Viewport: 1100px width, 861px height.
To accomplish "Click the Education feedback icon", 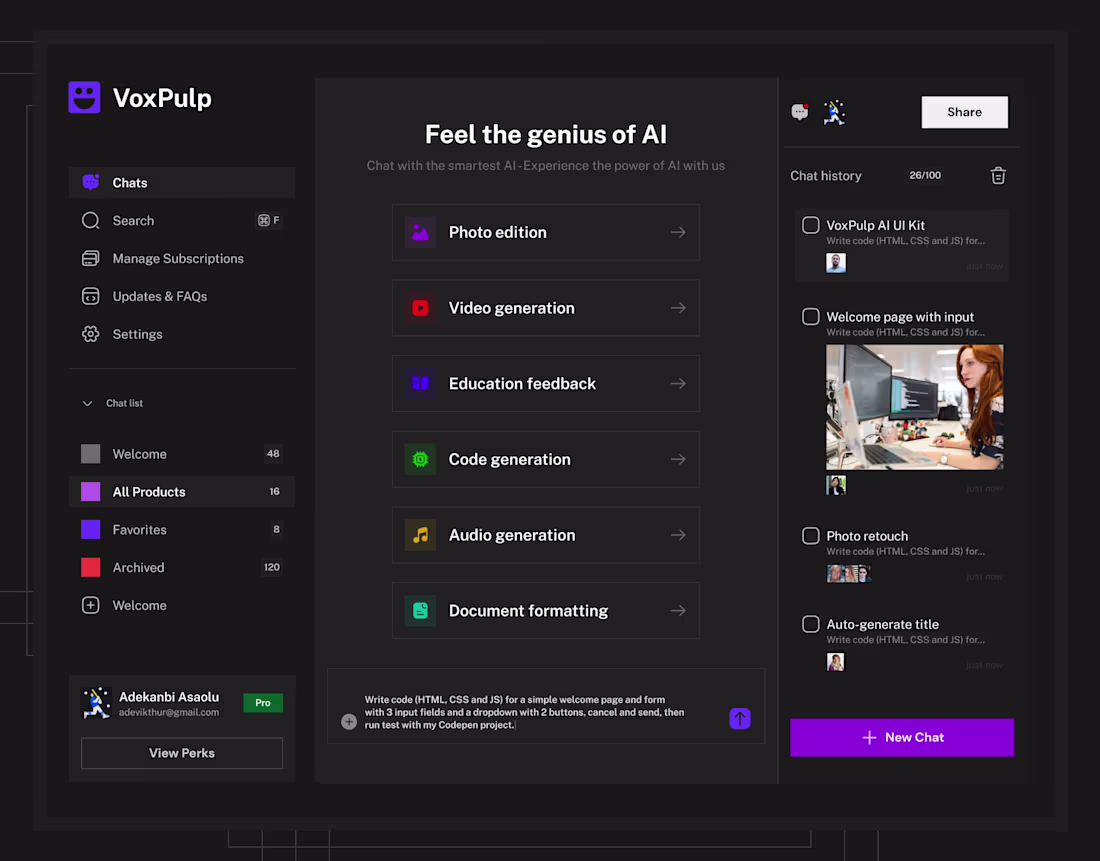I will click(x=419, y=383).
